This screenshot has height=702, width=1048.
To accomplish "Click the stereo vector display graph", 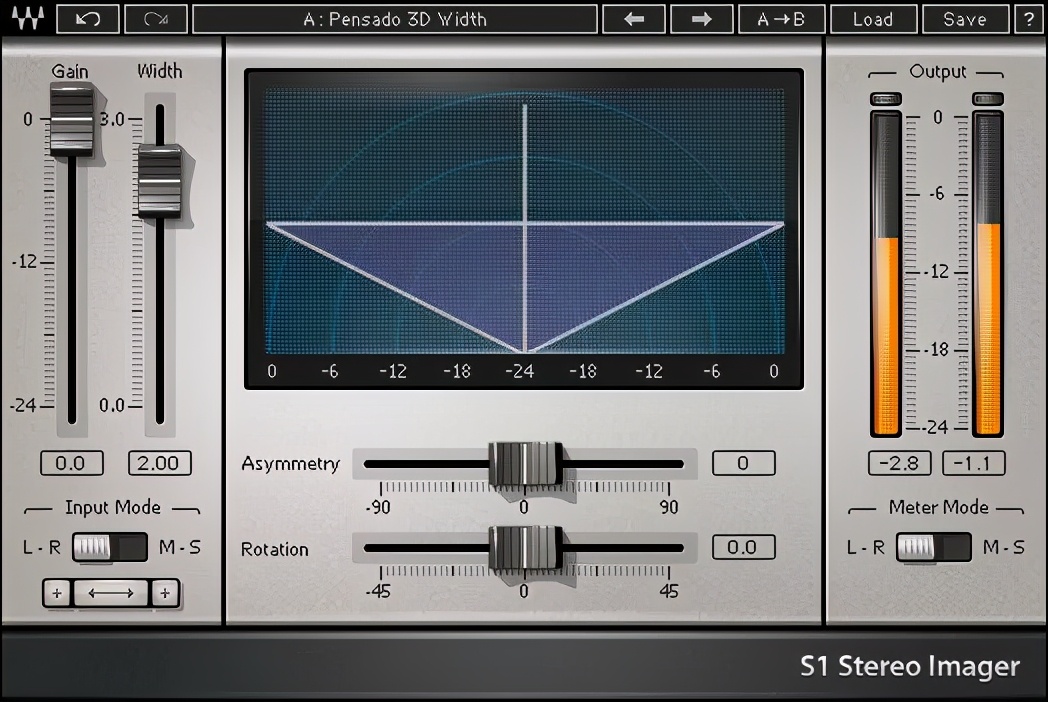I will (x=524, y=221).
